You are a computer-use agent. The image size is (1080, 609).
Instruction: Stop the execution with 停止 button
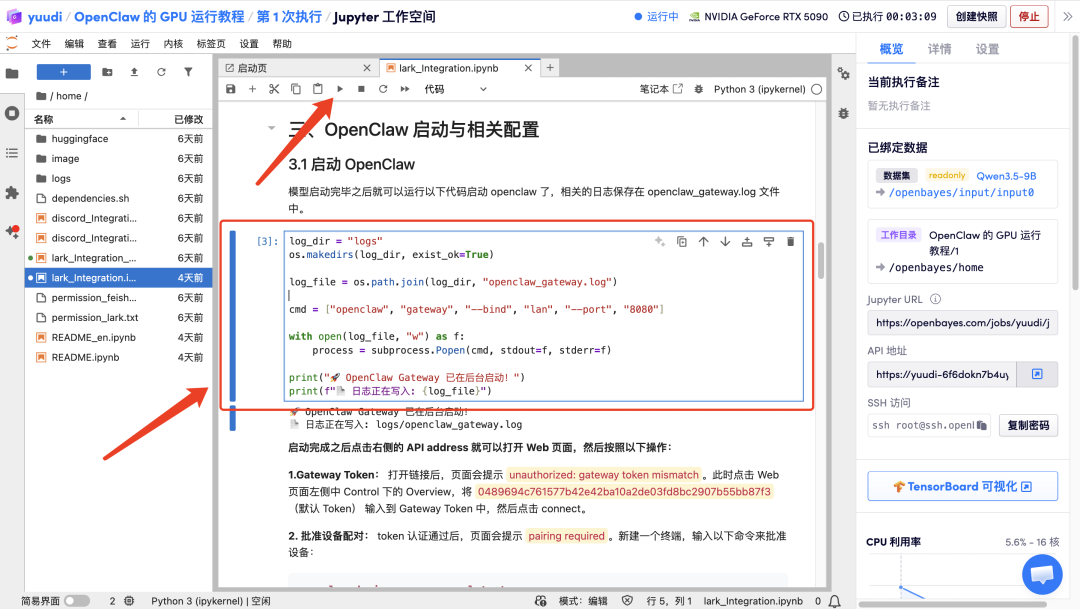[1029, 17]
